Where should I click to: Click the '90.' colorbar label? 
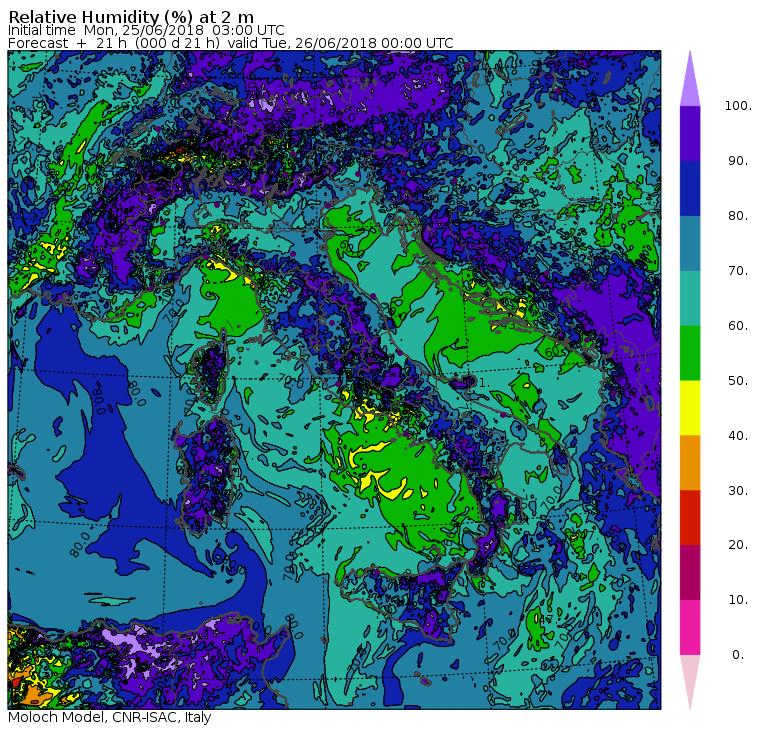738,161
